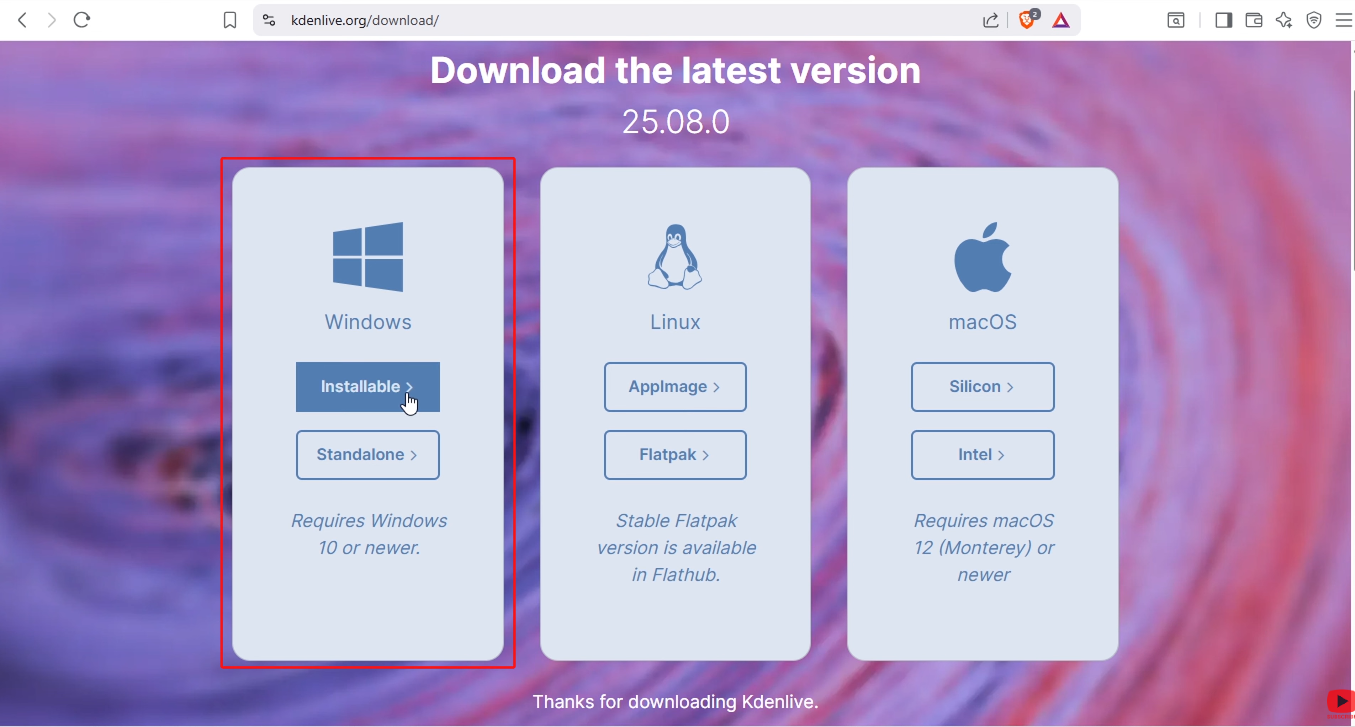1355x727 pixels.
Task: Click the AppImage download button
Action: coord(675,387)
